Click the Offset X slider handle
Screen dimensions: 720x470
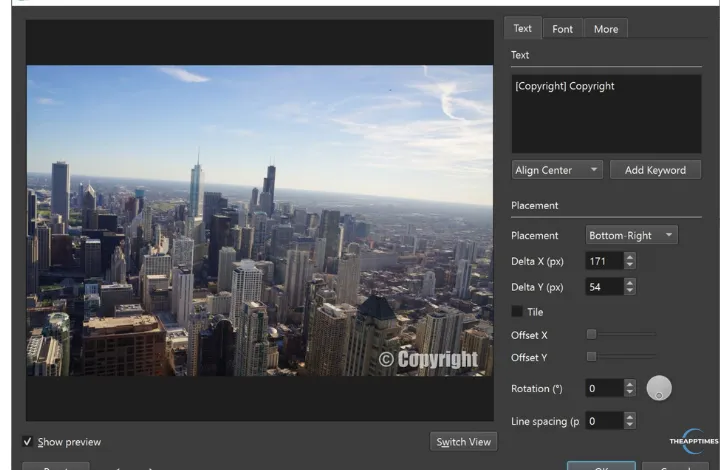pos(591,334)
